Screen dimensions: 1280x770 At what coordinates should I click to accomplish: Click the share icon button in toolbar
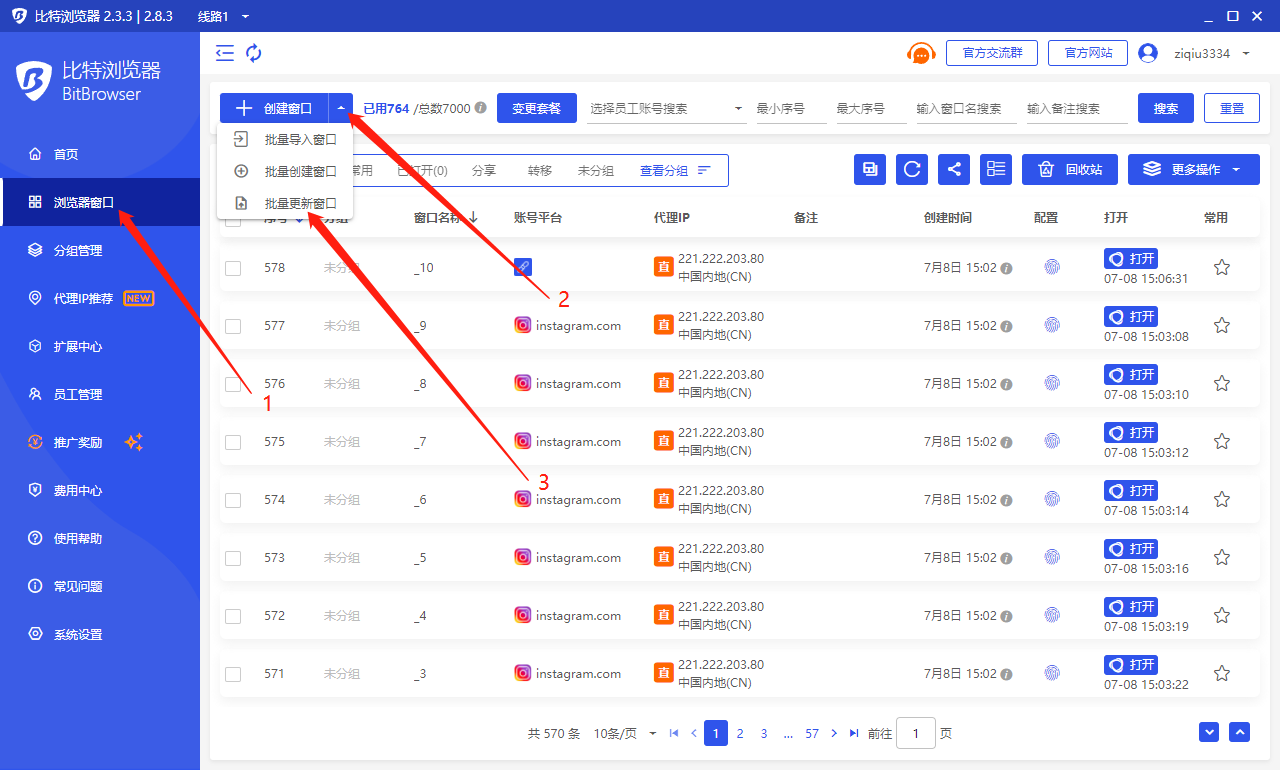(x=954, y=170)
